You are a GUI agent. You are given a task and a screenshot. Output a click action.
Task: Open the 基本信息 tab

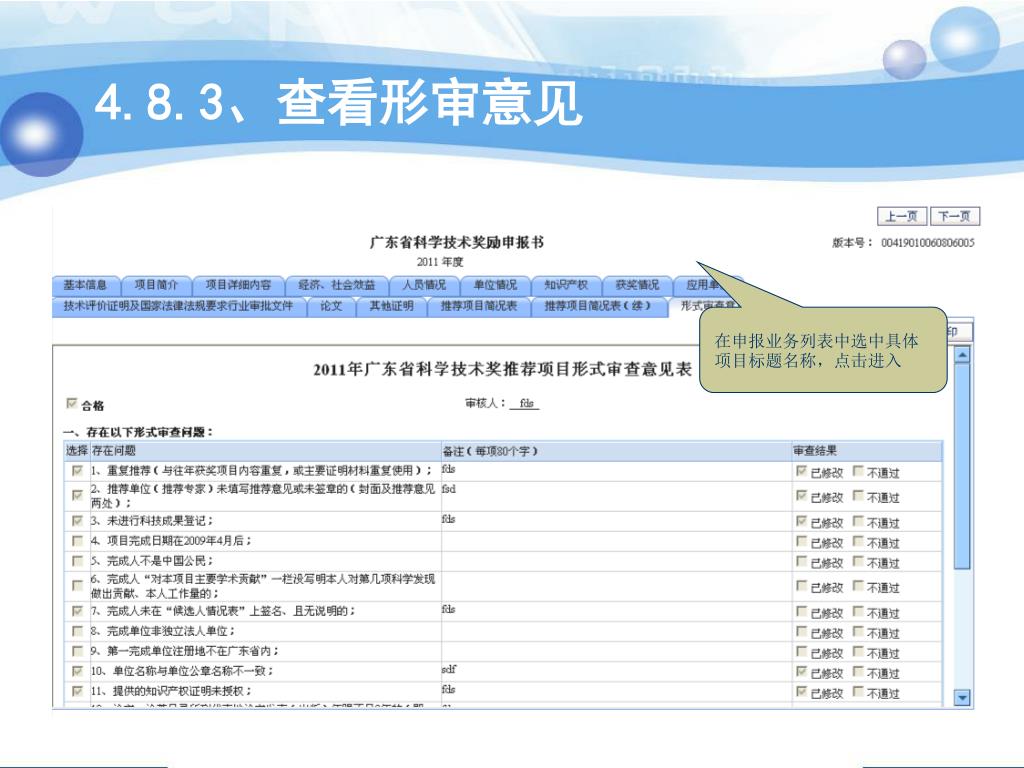pyautogui.click(x=86, y=285)
